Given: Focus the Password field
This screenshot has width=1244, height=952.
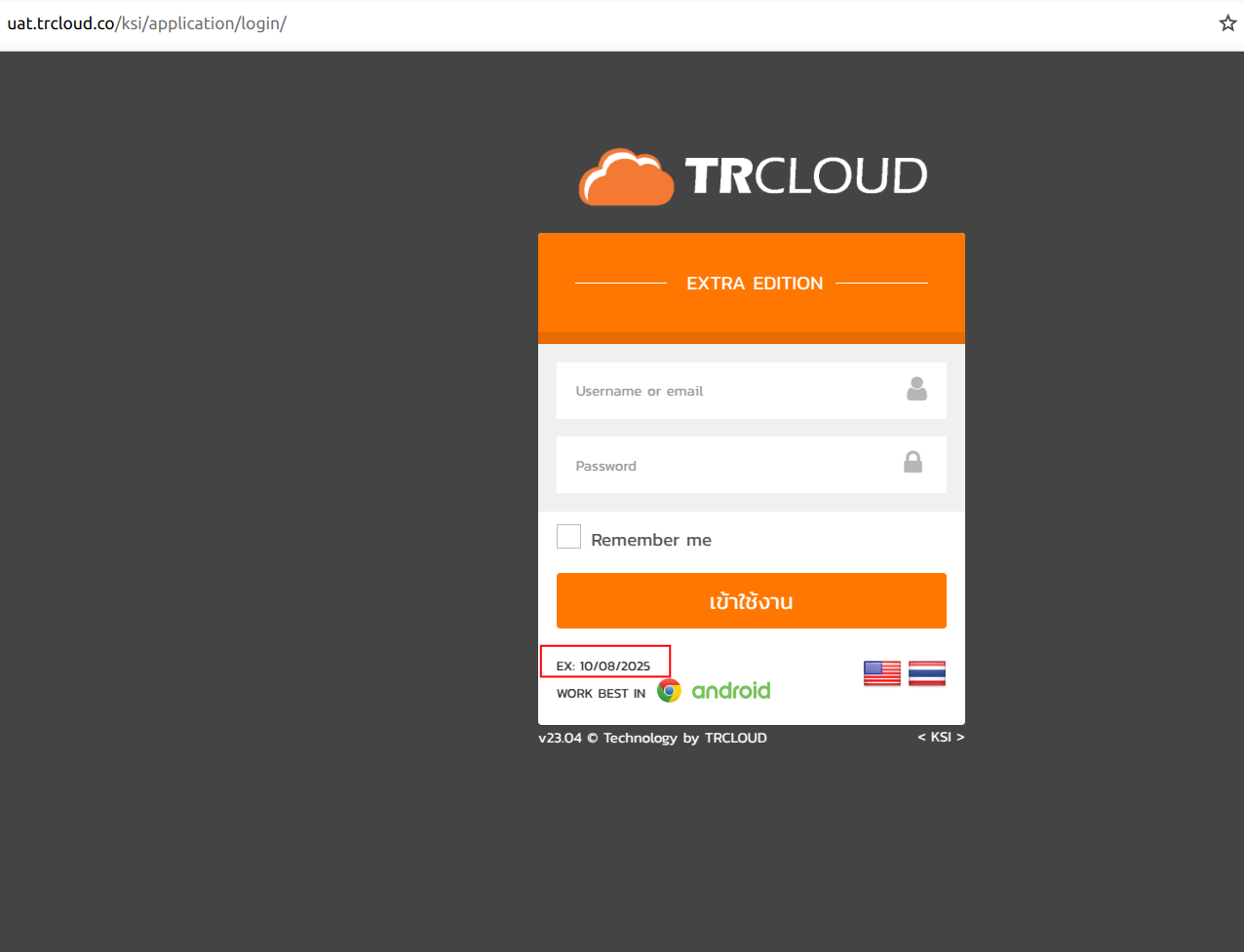Looking at the screenshot, I should [x=752, y=465].
